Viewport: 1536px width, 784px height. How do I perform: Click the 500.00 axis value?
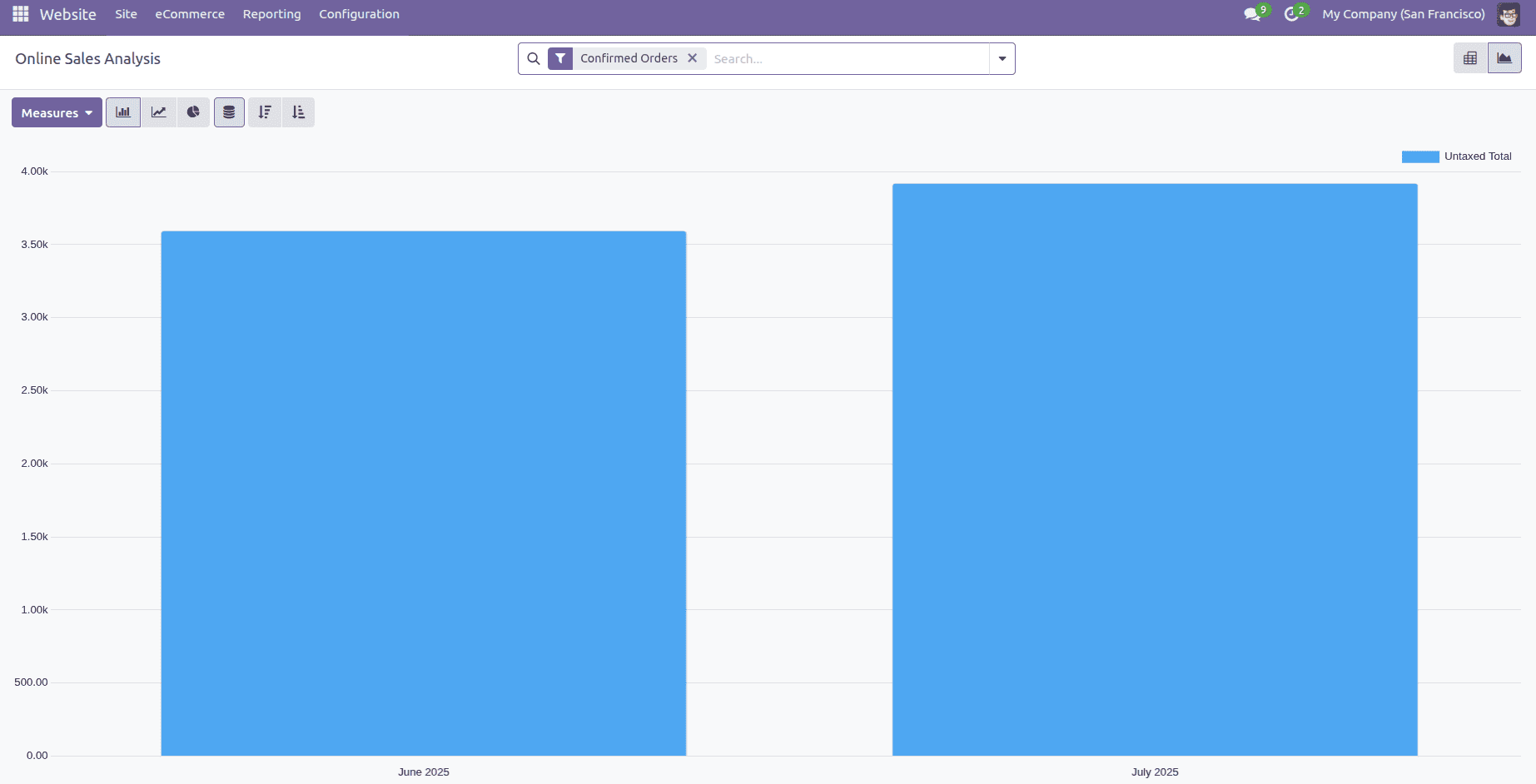click(31, 682)
